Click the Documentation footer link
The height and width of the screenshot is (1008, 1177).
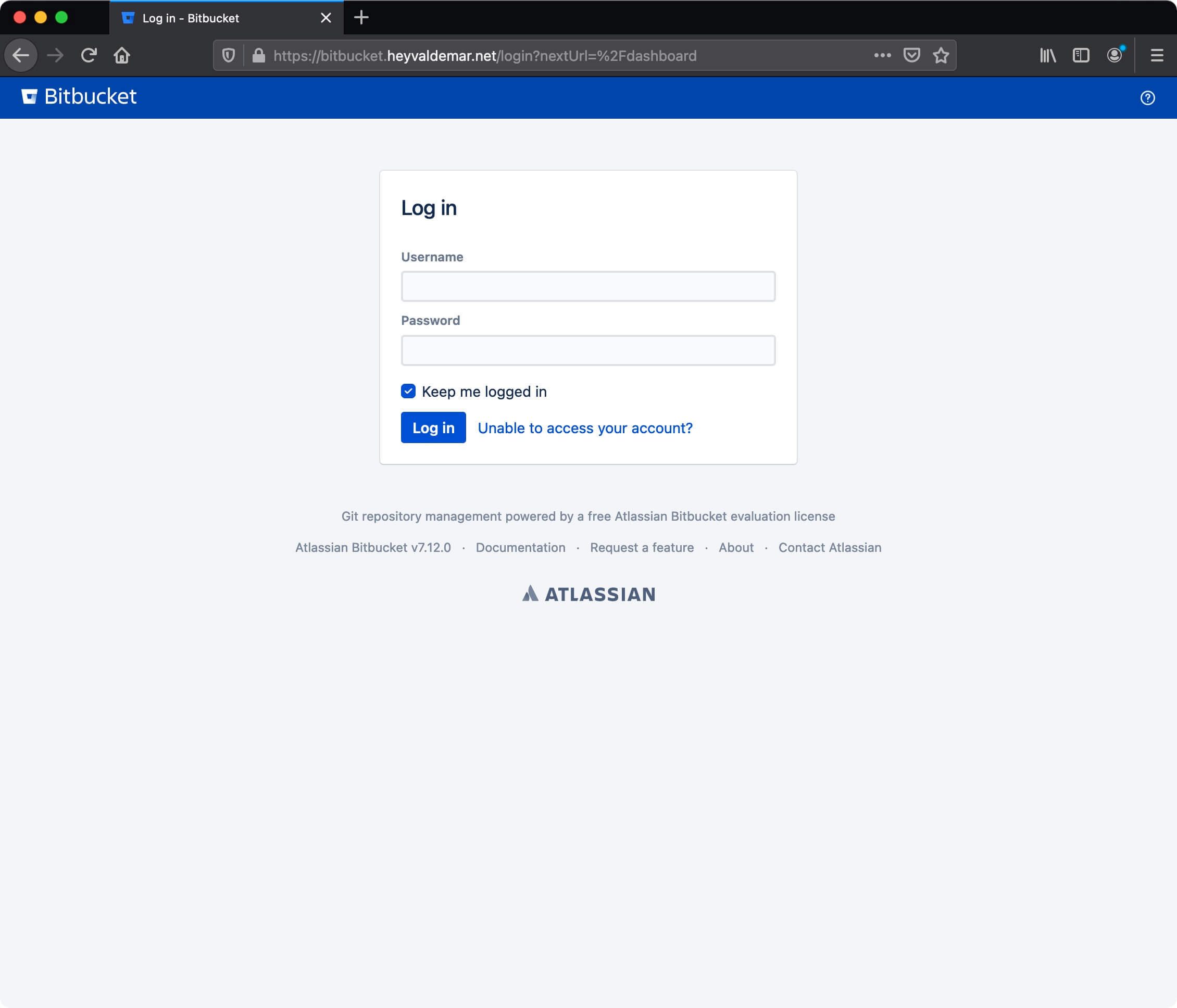click(520, 547)
